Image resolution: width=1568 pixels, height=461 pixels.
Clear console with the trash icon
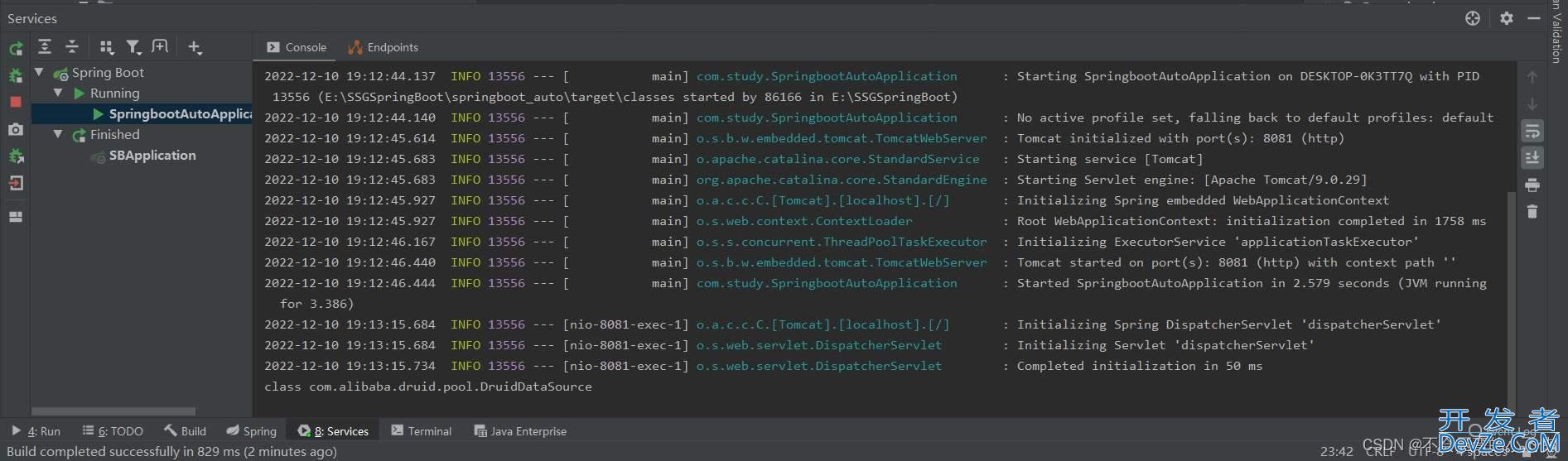point(1532,212)
